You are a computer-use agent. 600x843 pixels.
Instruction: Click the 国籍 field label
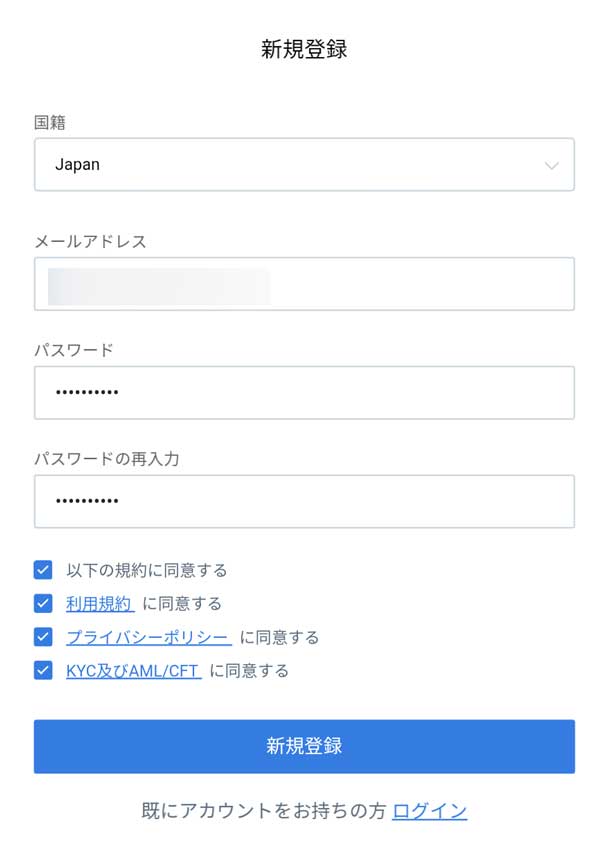[50, 122]
